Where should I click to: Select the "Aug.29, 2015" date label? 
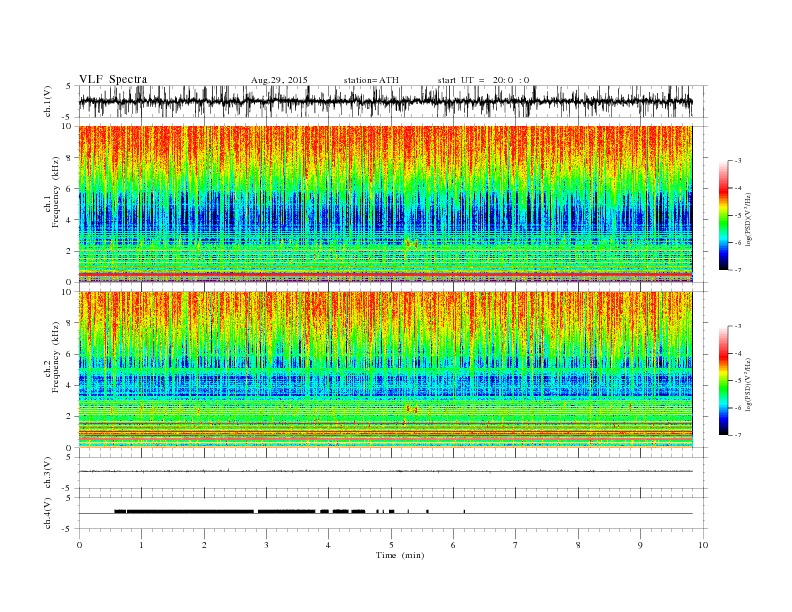pyautogui.click(x=279, y=80)
